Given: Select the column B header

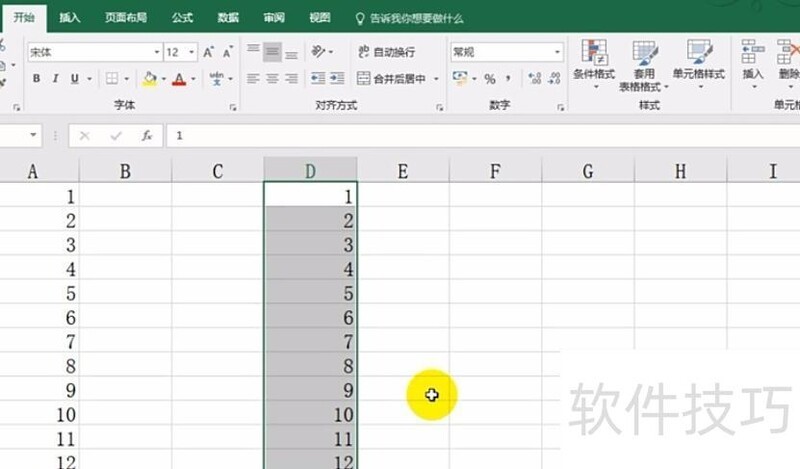Looking at the screenshot, I should (125, 171).
